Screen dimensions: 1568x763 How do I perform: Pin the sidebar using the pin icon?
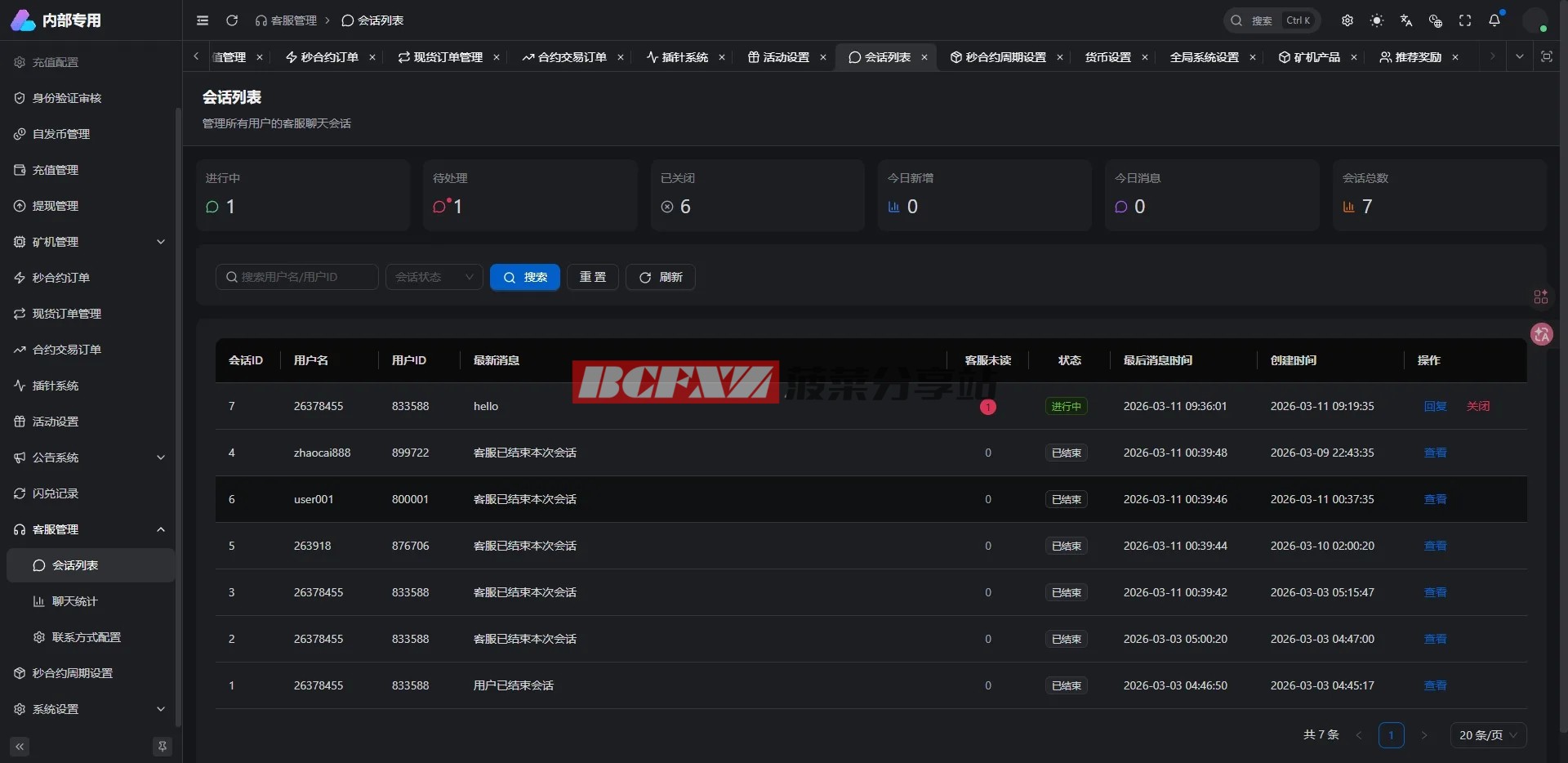pyautogui.click(x=163, y=747)
